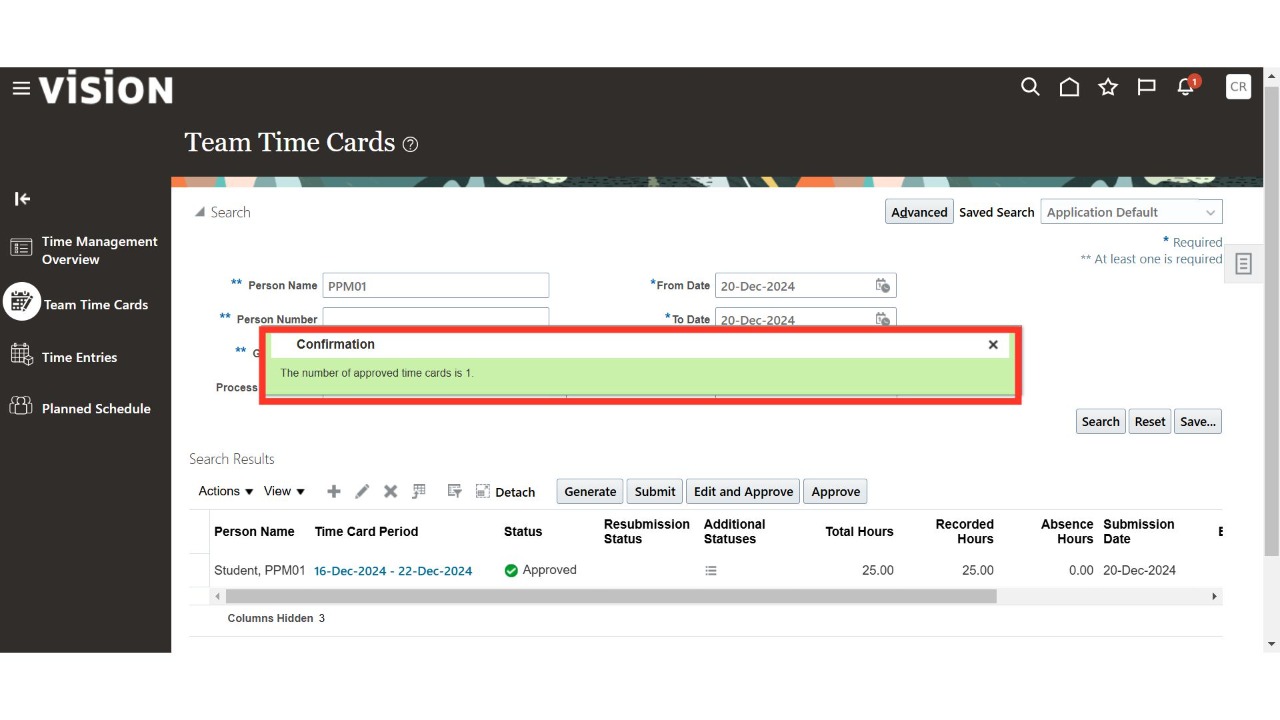Collapse the left sidebar panel
This screenshot has width=1280, height=720.
pos(22,199)
